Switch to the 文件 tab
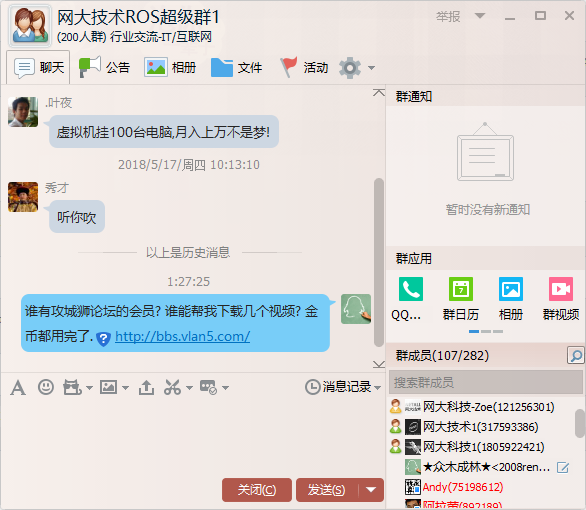The width and height of the screenshot is (586, 510). point(236,68)
